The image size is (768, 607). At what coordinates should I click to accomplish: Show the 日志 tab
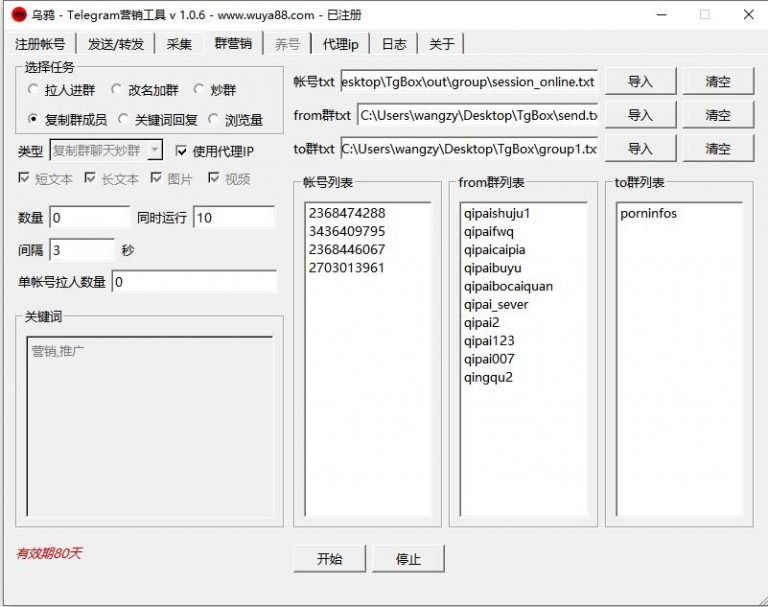394,44
